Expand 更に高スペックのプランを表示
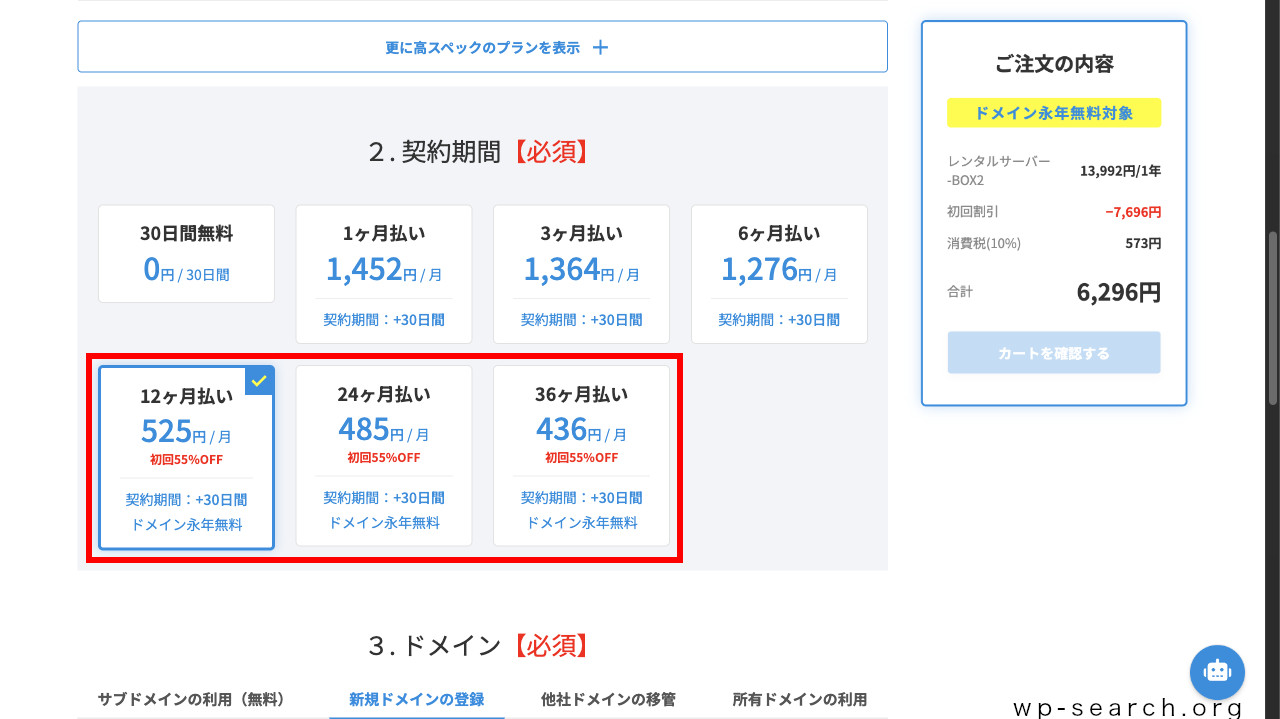This screenshot has width=1280, height=719. point(482,47)
